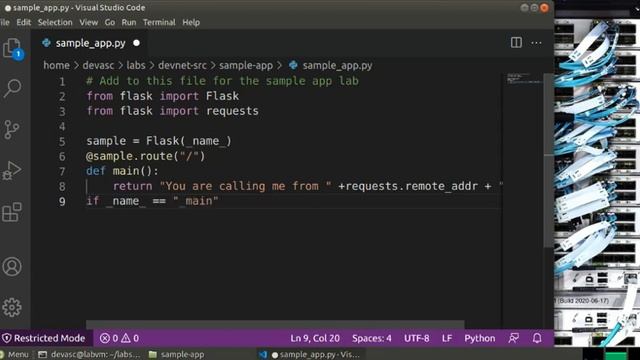640x360 pixels.
Task: Click 'labs' in the breadcrumb
Action: [x=136, y=65]
